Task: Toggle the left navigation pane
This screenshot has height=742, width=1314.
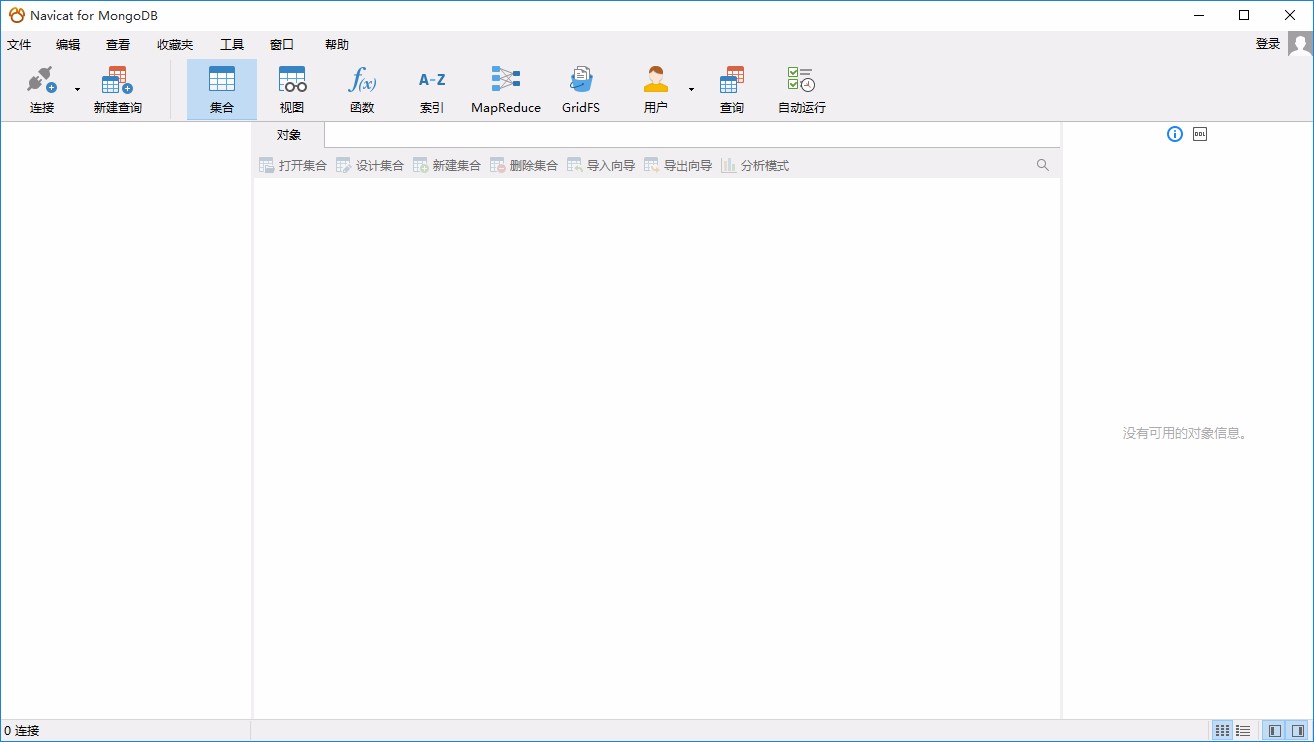Action: [1273, 731]
